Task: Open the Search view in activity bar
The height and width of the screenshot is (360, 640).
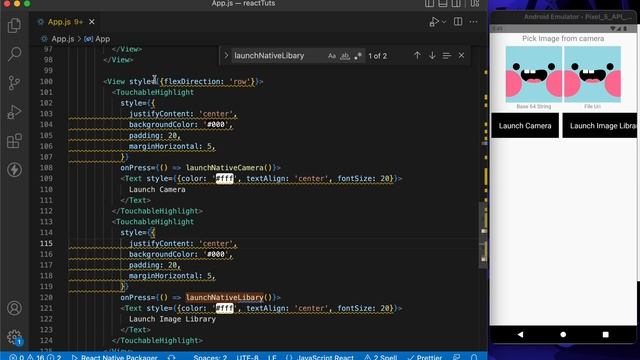Action: pos(14,54)
